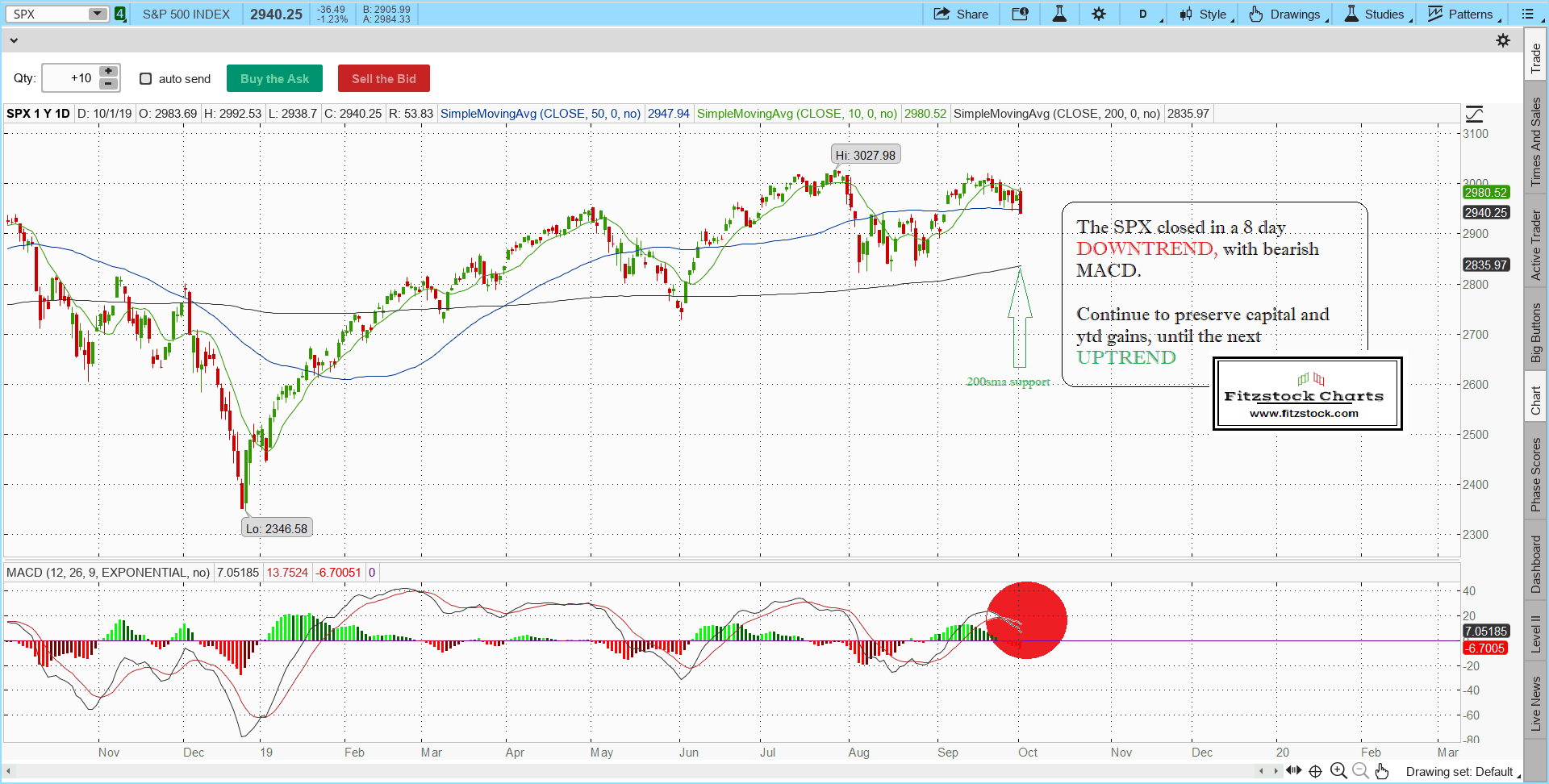Image resolution: width=1549 pixels, height=784 pixels.
Task: Open the Times And Sales side tab
Action: click(x=1535, y=142)
